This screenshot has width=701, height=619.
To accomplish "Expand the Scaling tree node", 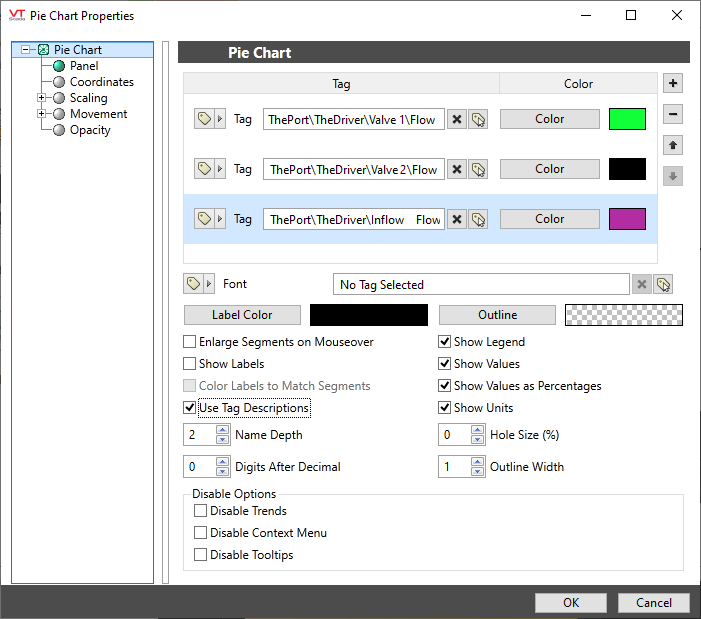I will [42, 98].
